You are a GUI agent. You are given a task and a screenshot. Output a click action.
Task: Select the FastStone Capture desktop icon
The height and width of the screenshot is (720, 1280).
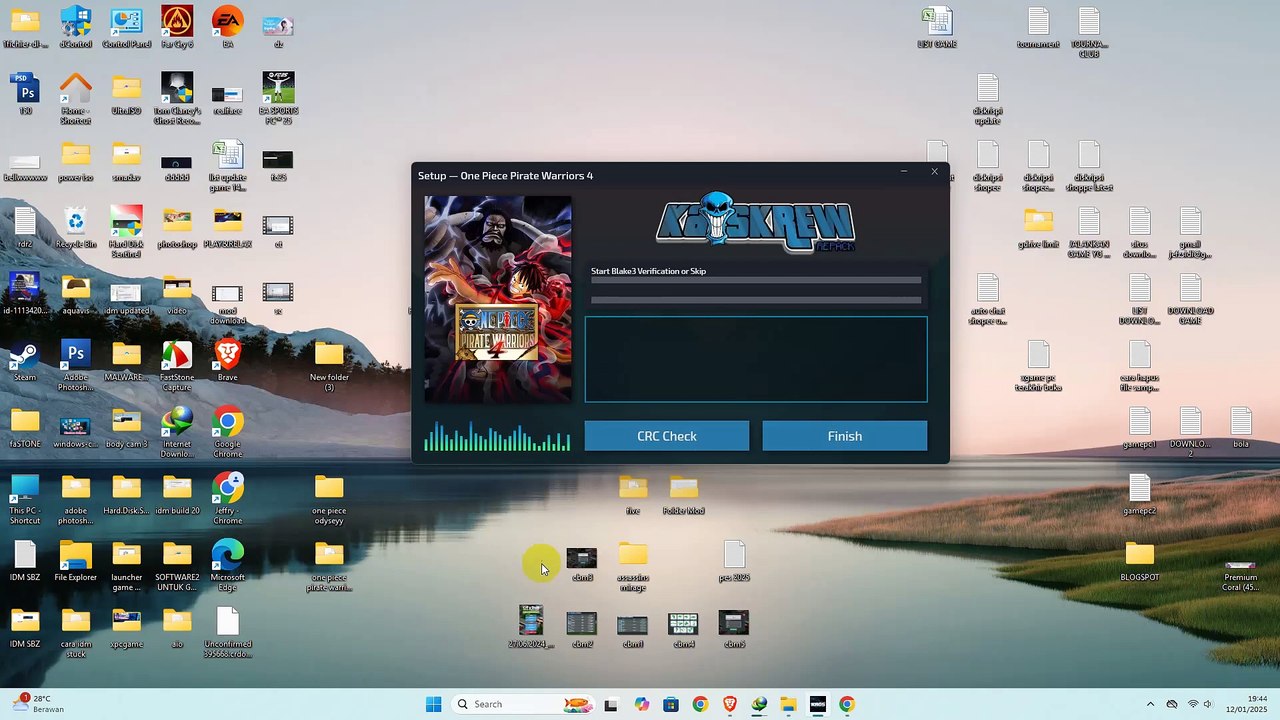pyautogui.click(x=177, y=367)
